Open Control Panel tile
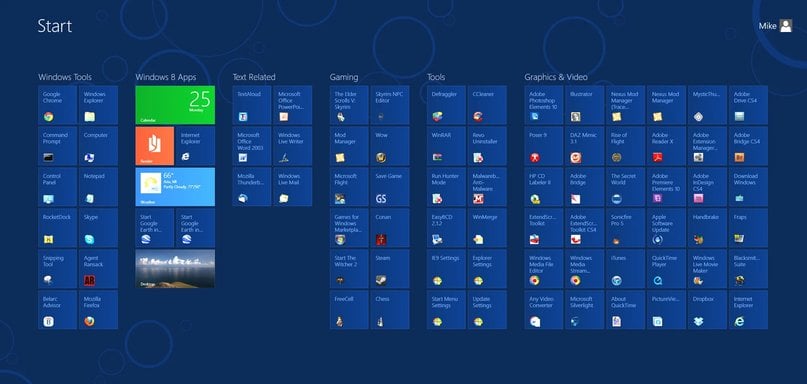Screen dimensions: 807x384 point(57,187)
